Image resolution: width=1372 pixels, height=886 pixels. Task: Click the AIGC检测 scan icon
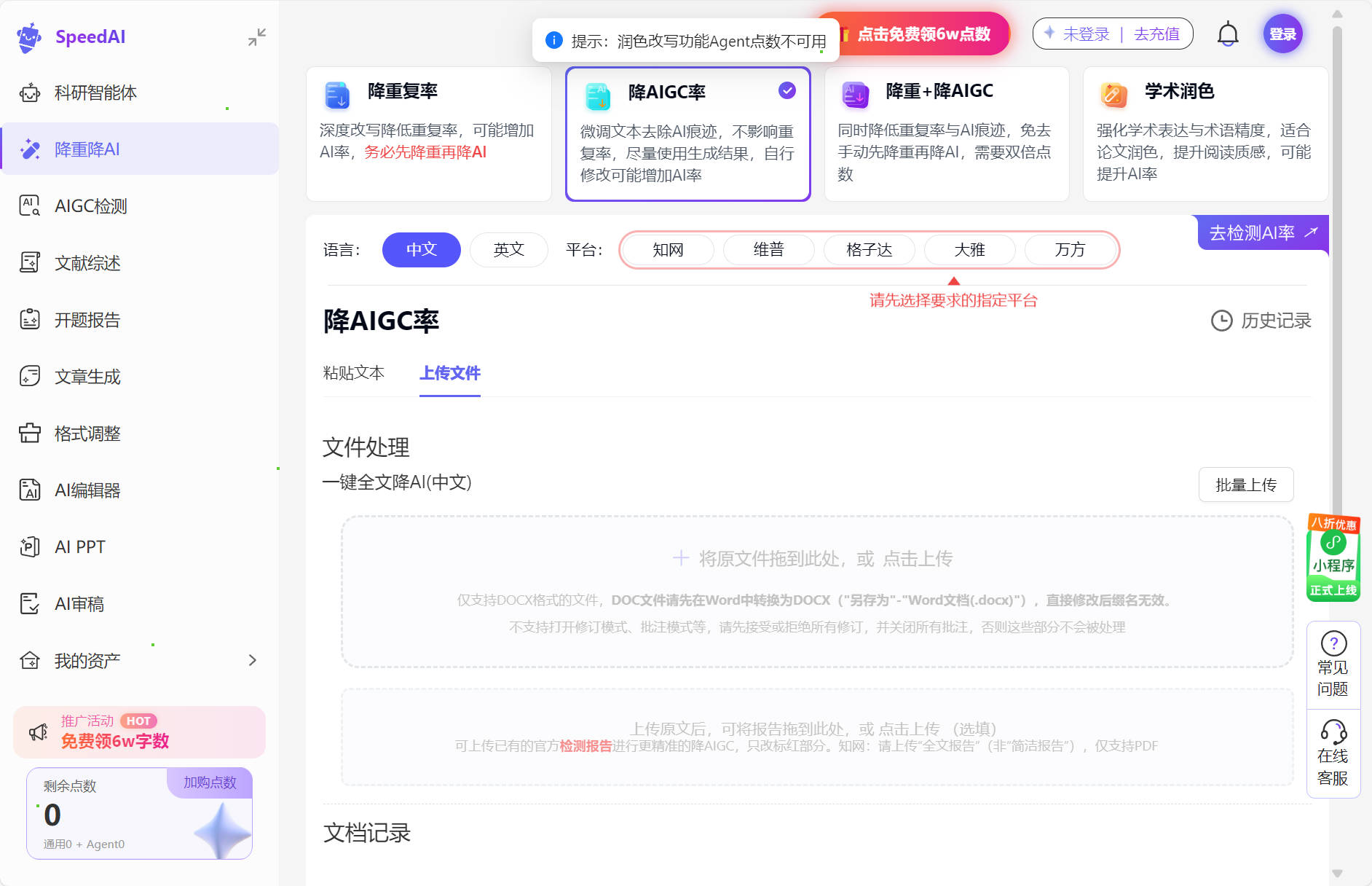[30, 206]
